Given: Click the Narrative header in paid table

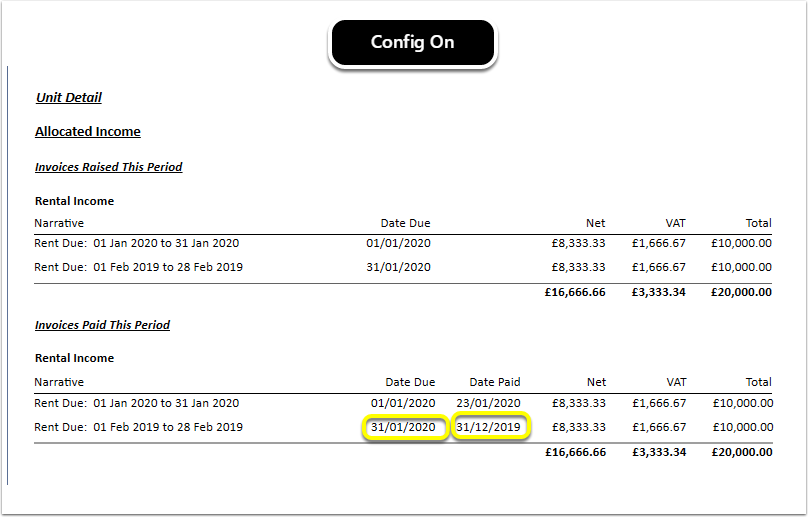Looking at the screenshot, I should (x=59, y=382).
